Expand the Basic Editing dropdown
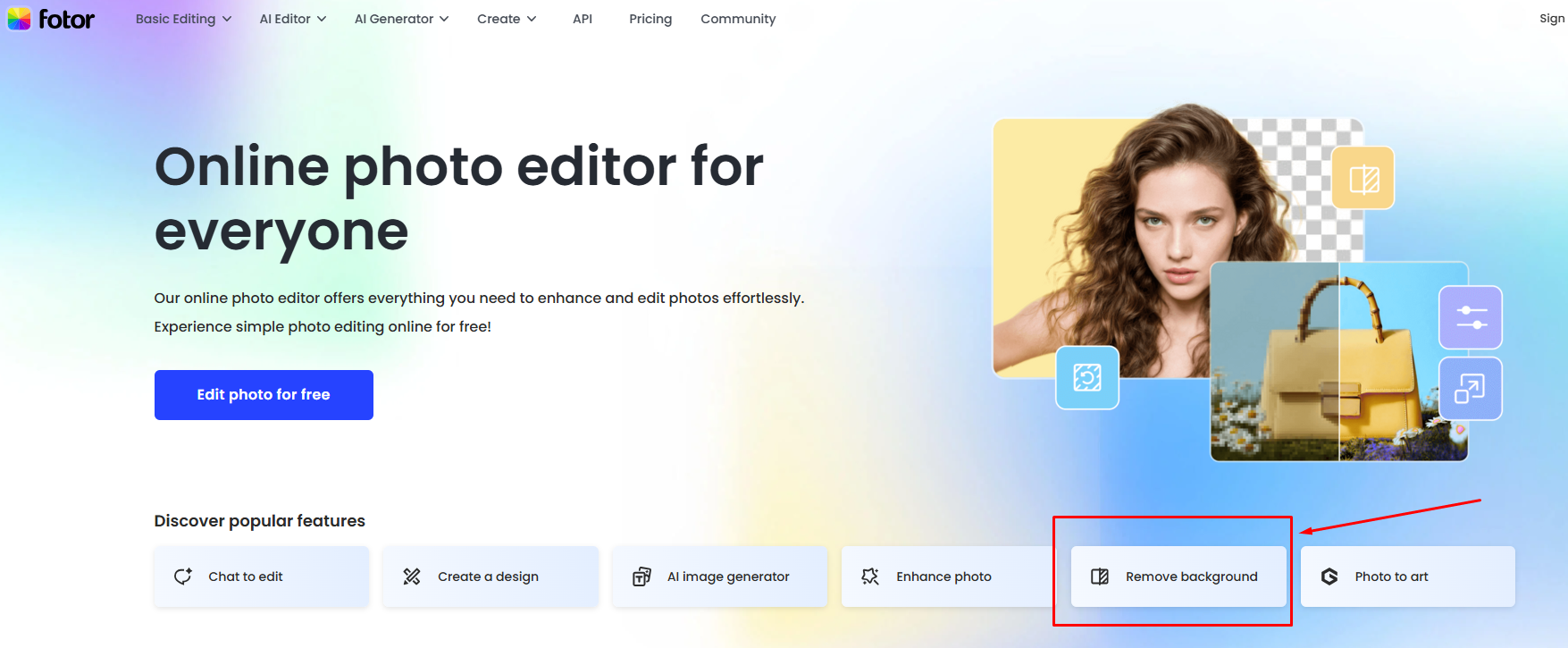Screen dimensions: 1568x648 click(x=183, y=19)
